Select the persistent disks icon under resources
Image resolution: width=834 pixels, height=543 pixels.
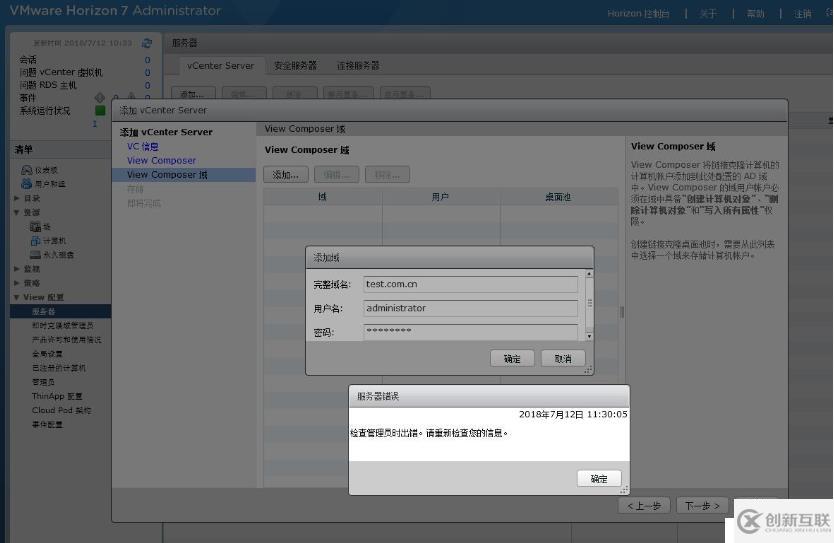click(x=36, y=255)
